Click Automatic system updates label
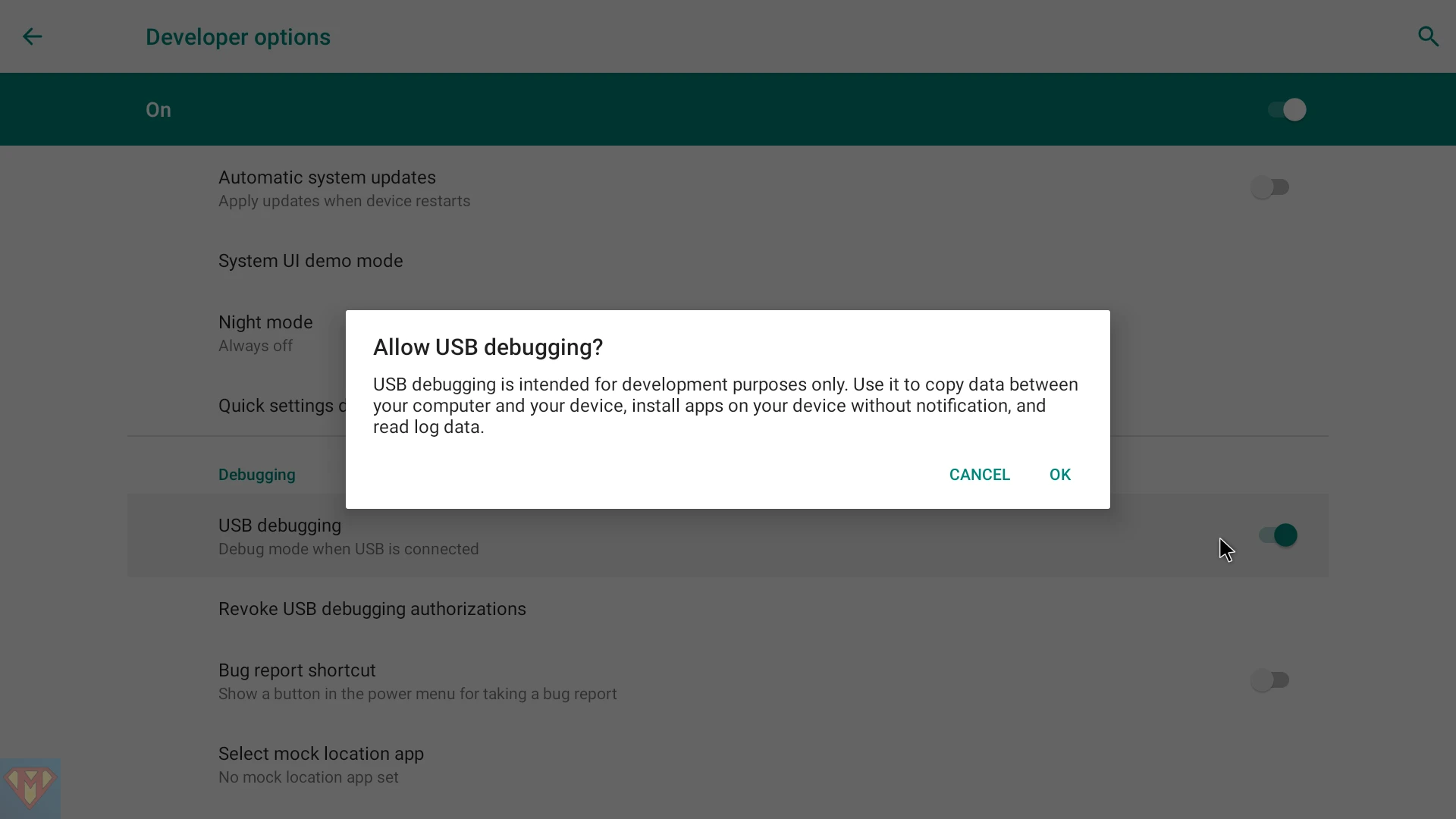This screenshot has height=819, width=1456. click(327, 177)
